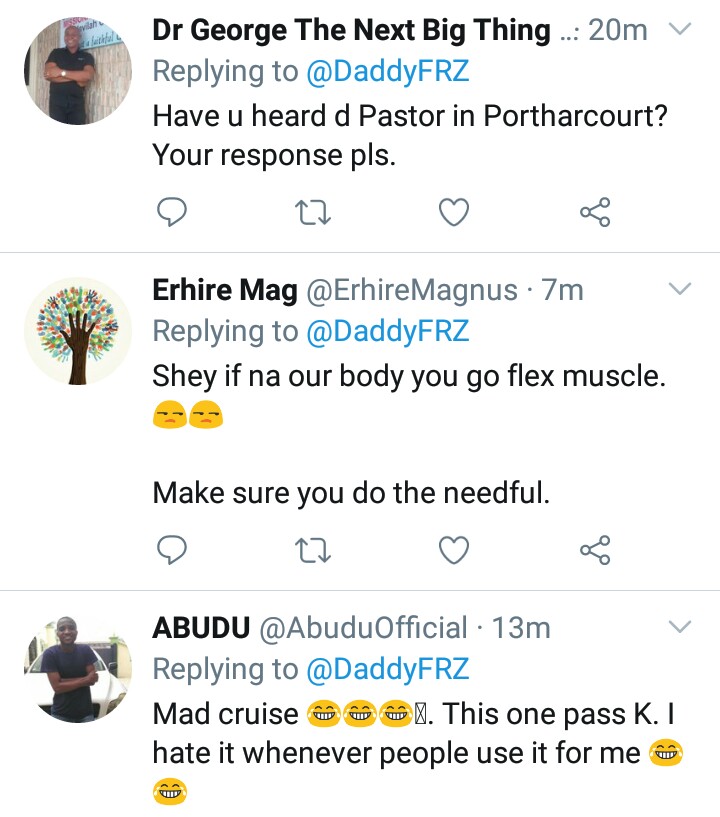Open options chevron on Dr George's tweet
This screenshot has height=817, width=720.
click(680, 30)
